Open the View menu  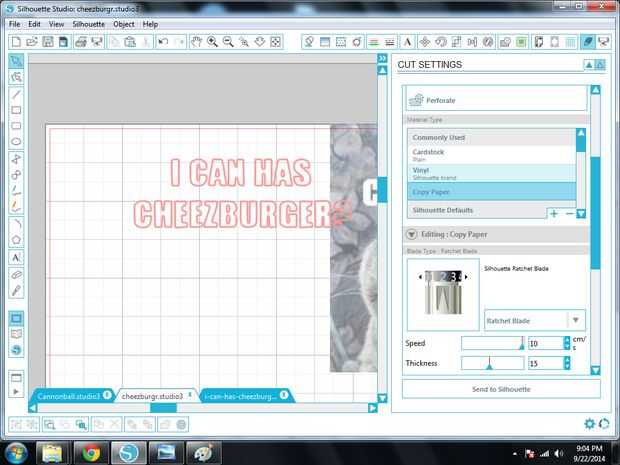[x=57, y=24]
